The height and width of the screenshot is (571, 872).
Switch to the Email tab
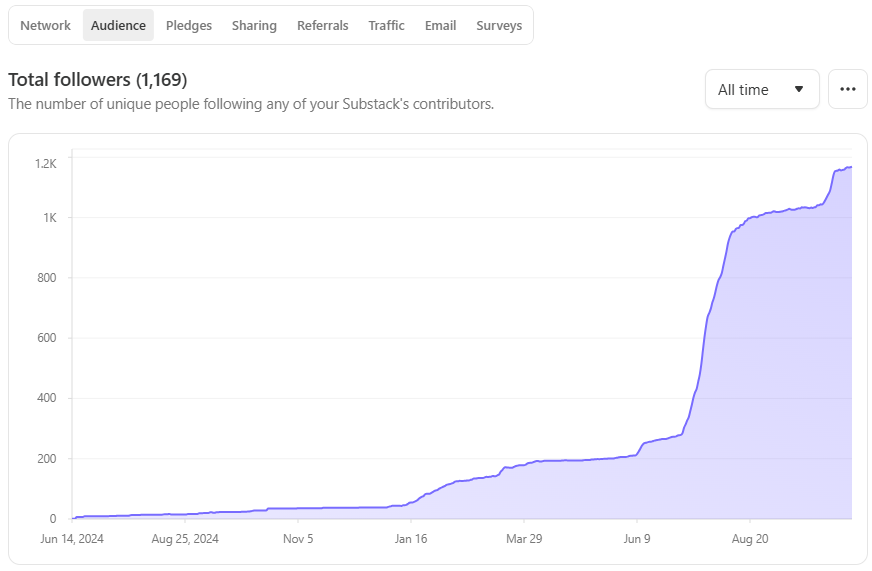point(440,26)
